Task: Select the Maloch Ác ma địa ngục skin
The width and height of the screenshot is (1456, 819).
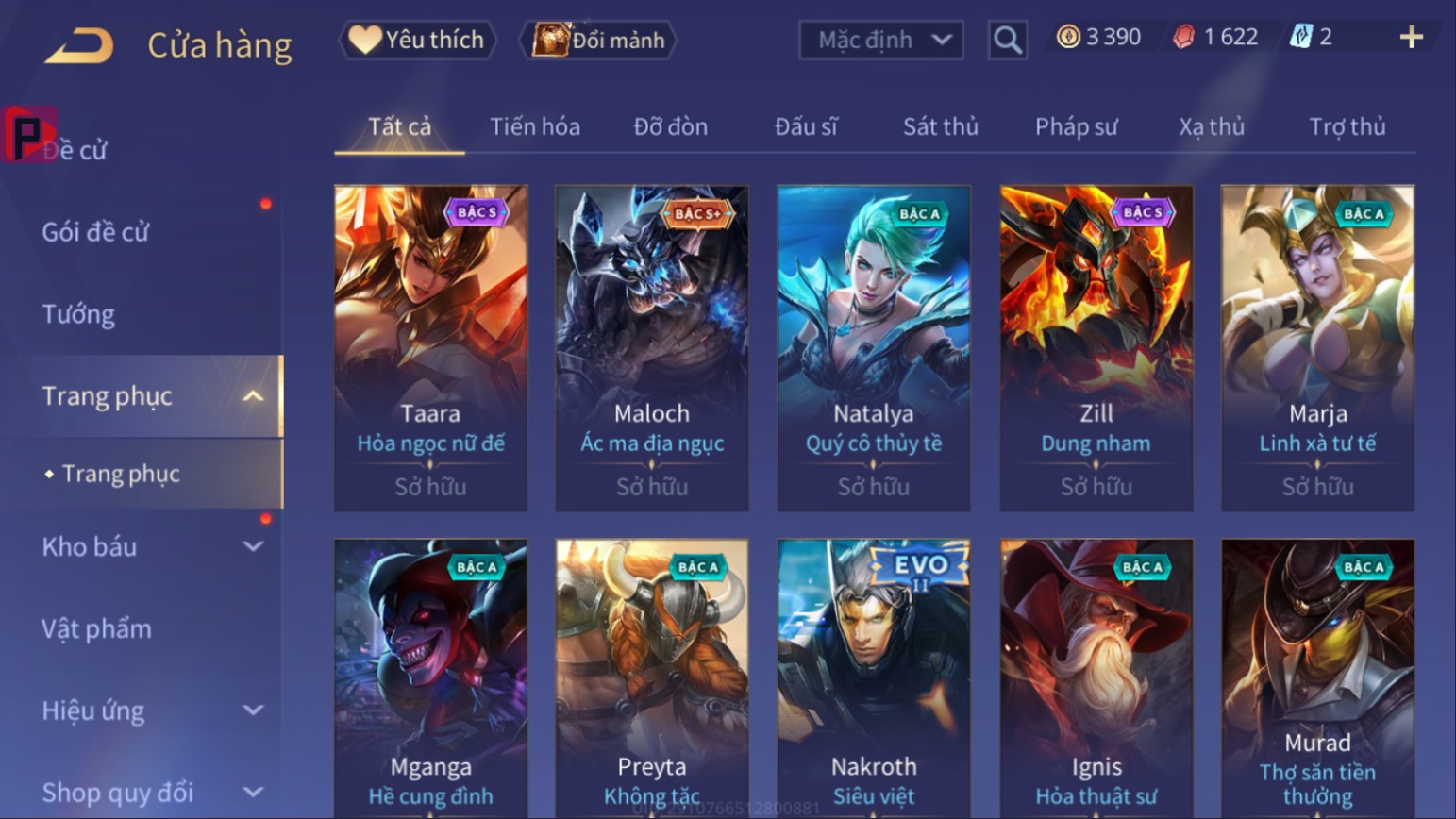Action: point(652,348)
